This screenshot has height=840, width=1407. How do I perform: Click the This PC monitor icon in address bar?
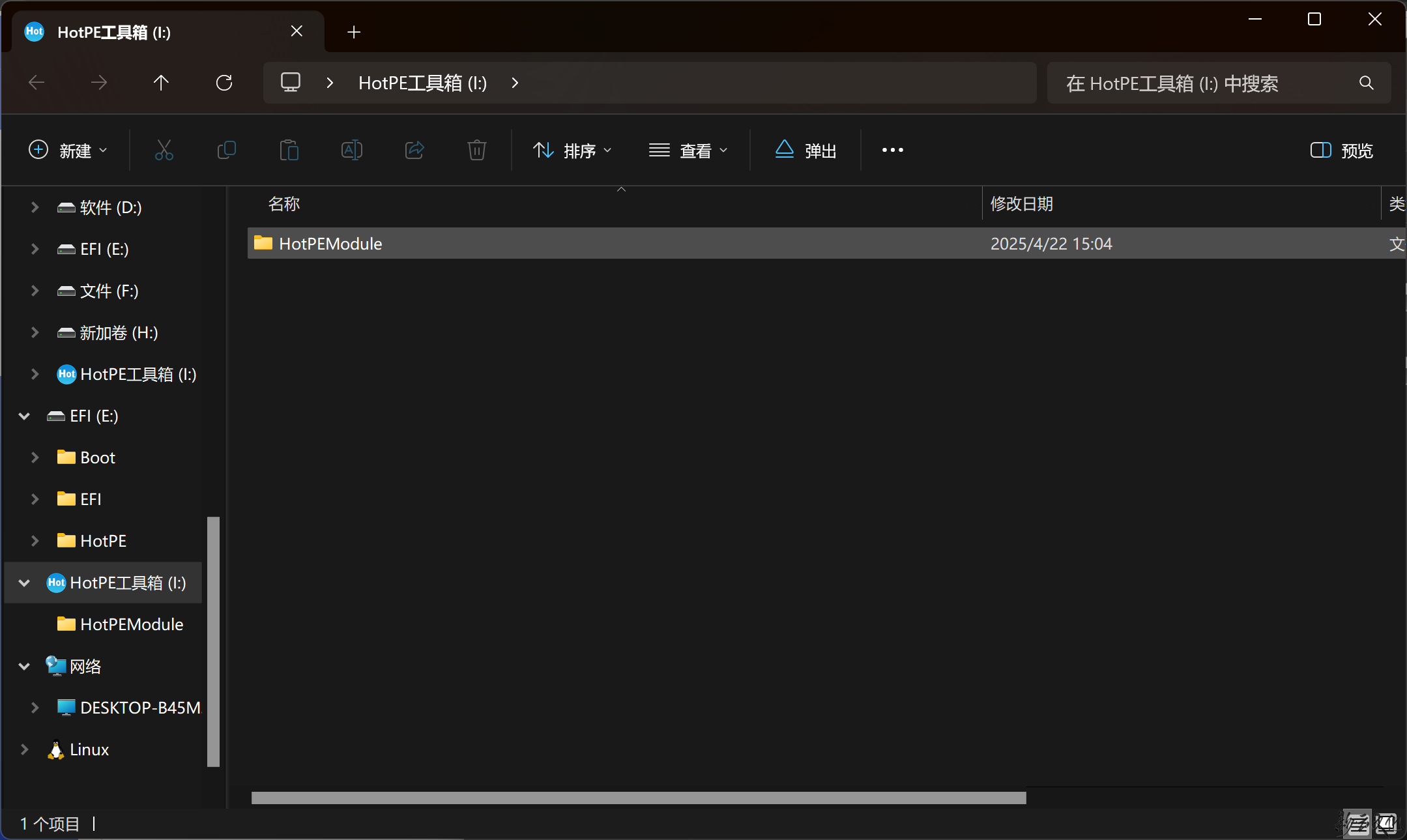(291, 83)
